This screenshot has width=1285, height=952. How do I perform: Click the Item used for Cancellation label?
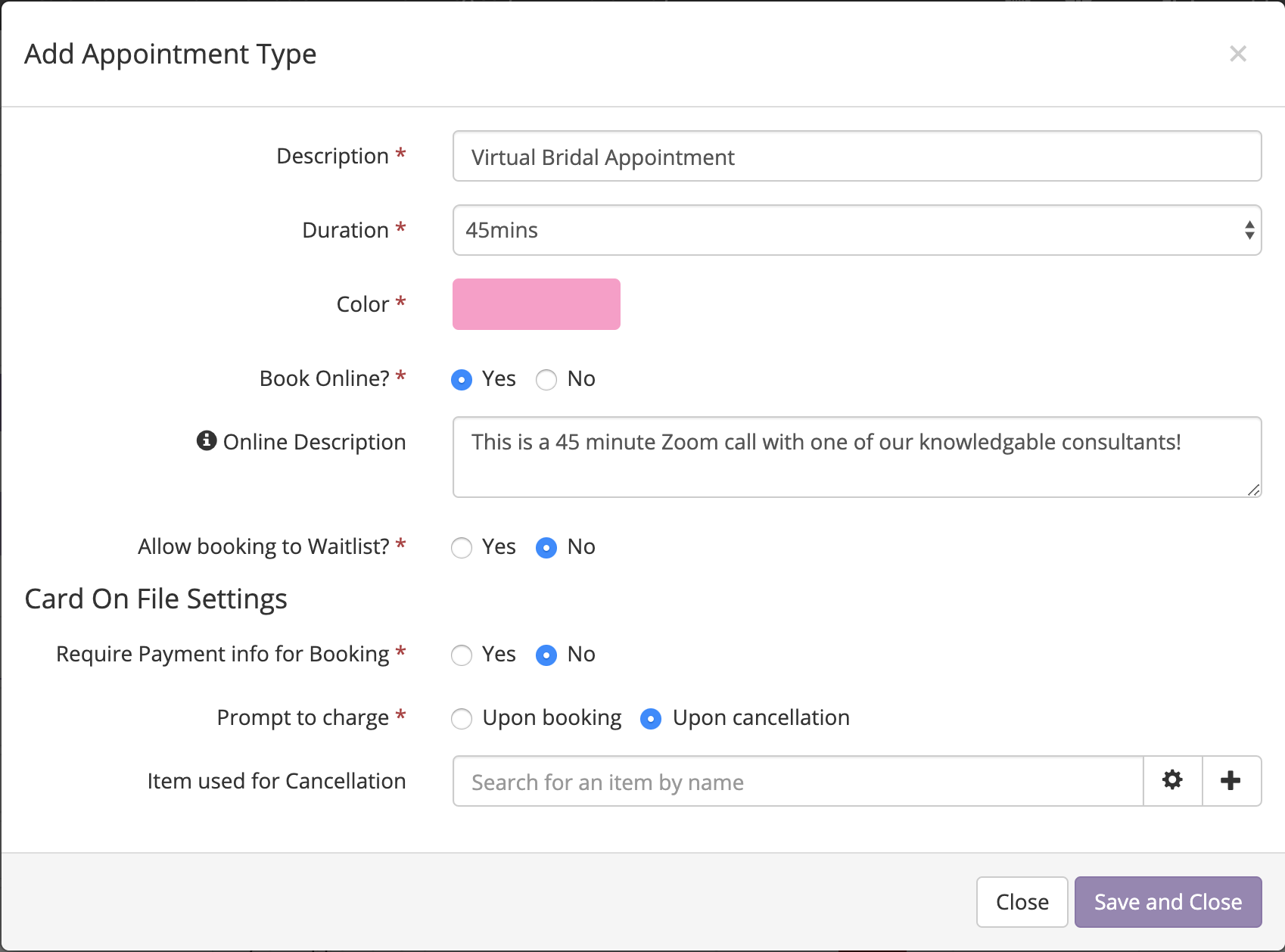[276, 781]
